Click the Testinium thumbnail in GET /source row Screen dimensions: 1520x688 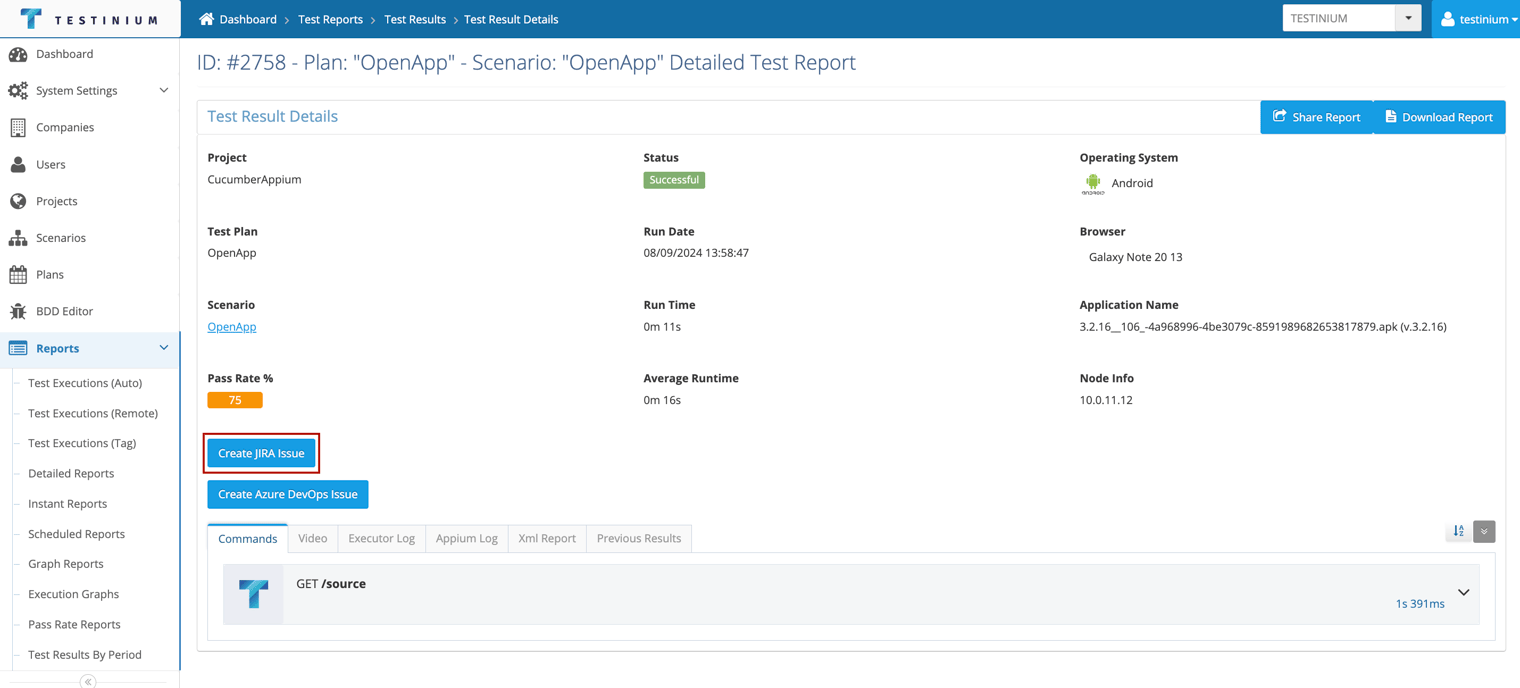click(x=254, y=594)
